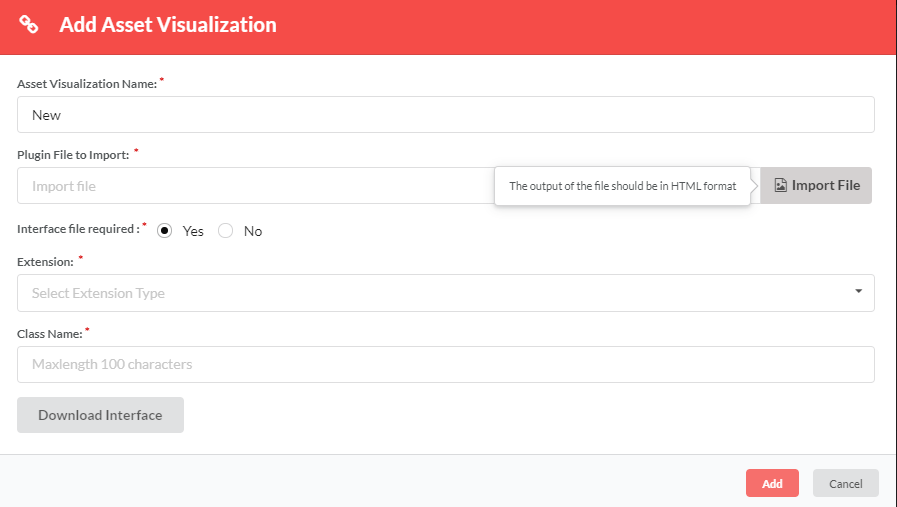Image resolution: width=897 pixels, height=507 pixels.
Task: Focus the Asset Visualization Name field
Action: click(x=445, y=115)
